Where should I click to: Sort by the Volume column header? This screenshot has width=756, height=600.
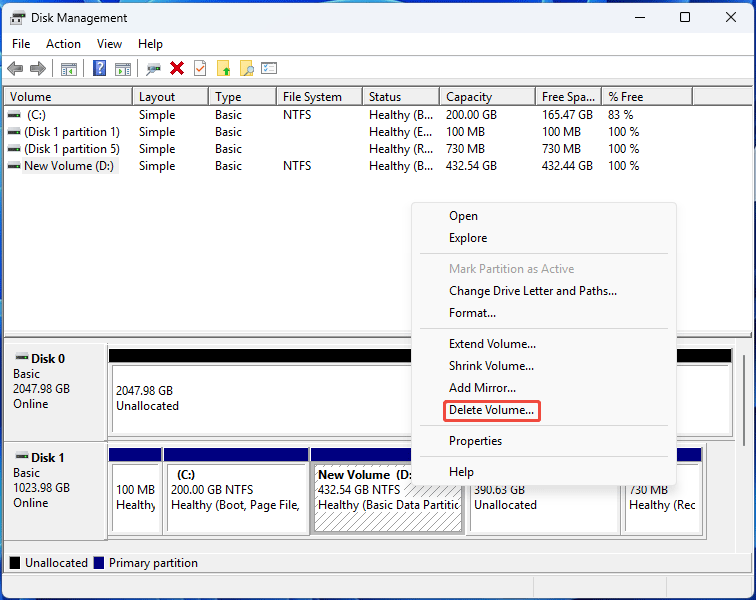tap(68, 97)
